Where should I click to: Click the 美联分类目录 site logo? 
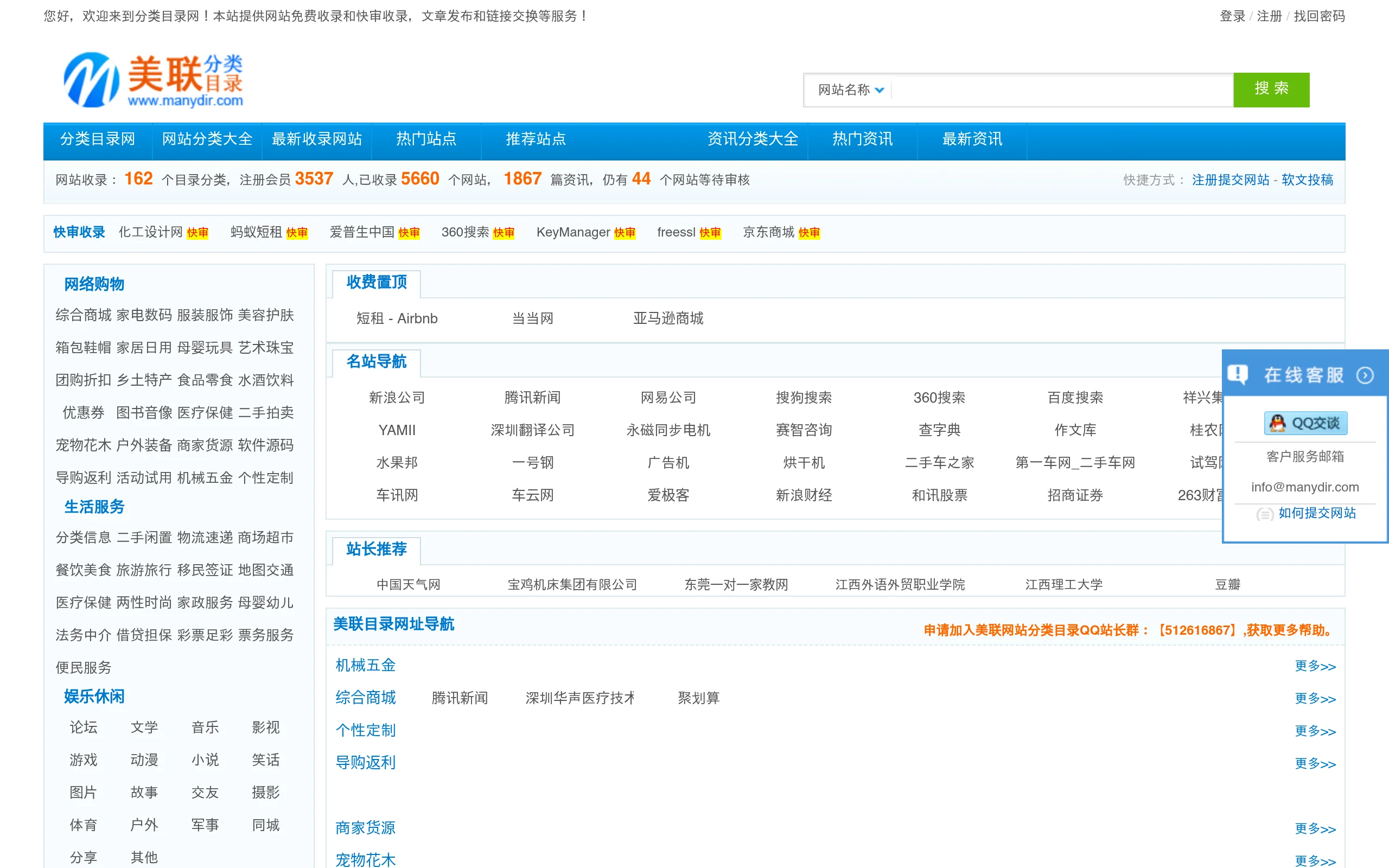(153, 80)
